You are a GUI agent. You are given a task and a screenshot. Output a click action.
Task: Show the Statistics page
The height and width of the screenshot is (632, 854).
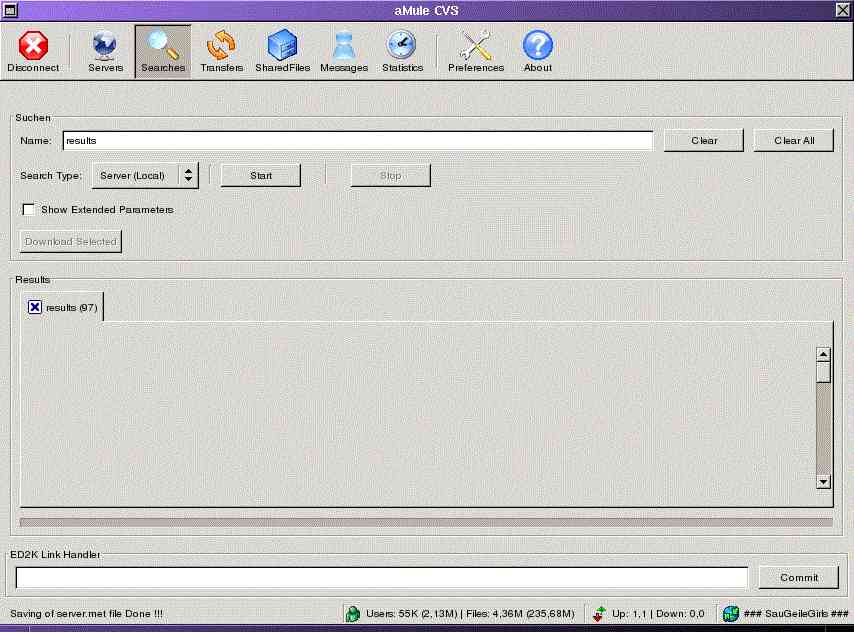(402, 52)
